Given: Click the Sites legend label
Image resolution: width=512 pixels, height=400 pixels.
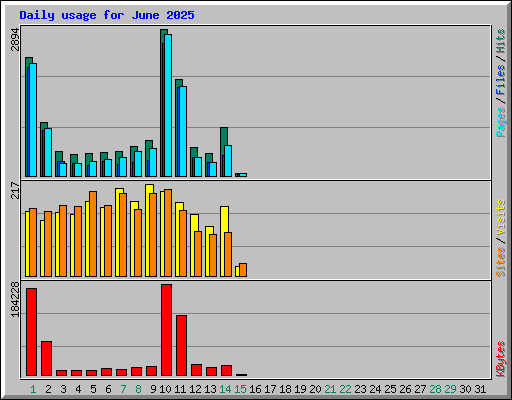Looking at the screenshot, I should [x=501, y=262].
